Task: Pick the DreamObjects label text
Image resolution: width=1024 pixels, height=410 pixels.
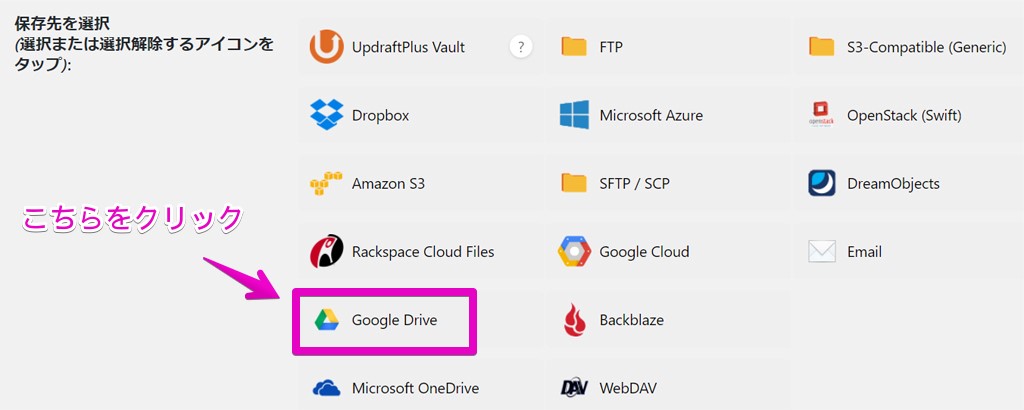Action: pos(893,184)
